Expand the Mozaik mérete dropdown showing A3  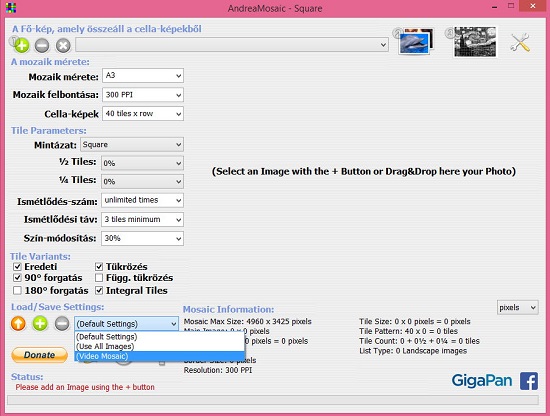point(143,76)
